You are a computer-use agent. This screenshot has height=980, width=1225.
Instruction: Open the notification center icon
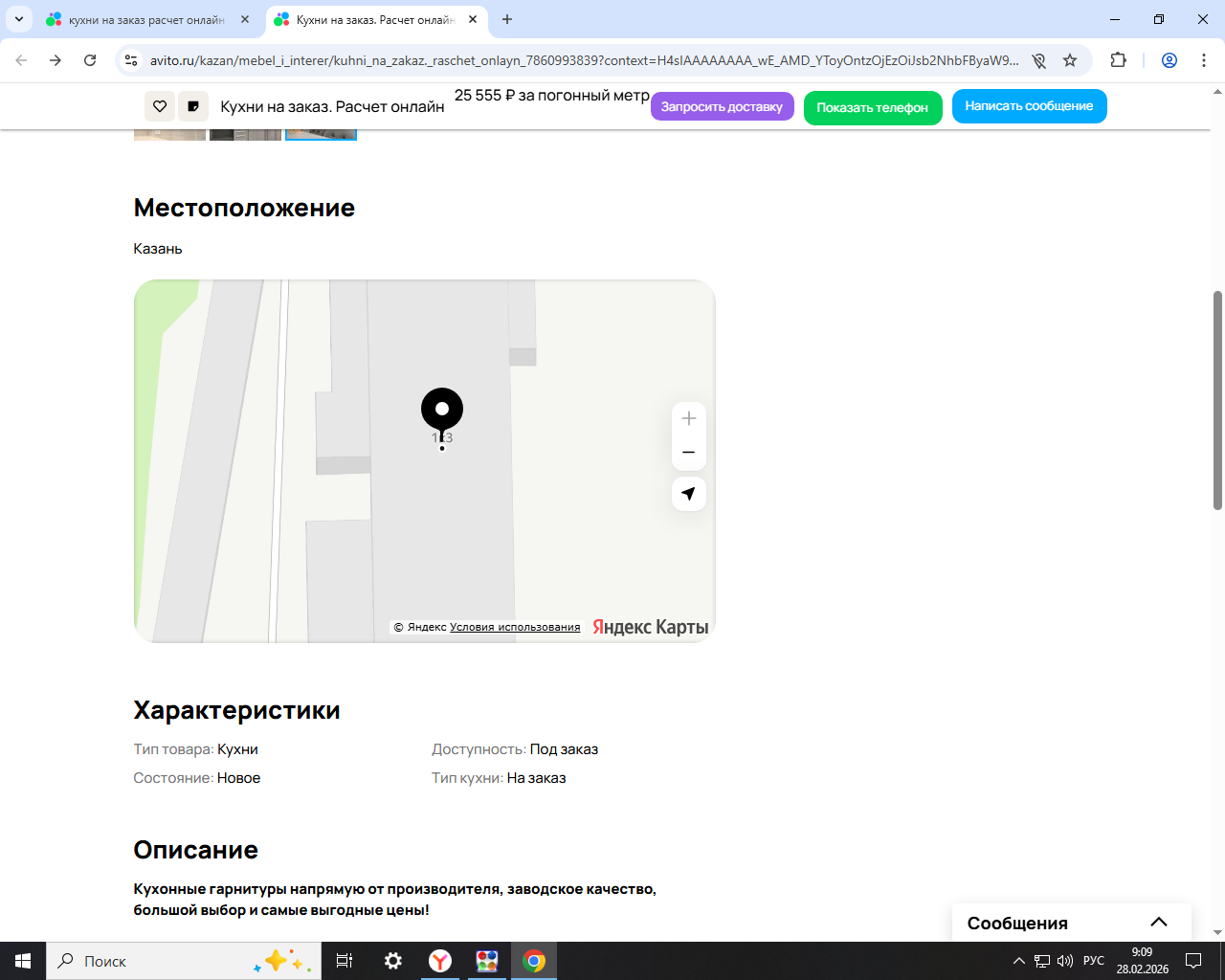[x=1193, y=961]
